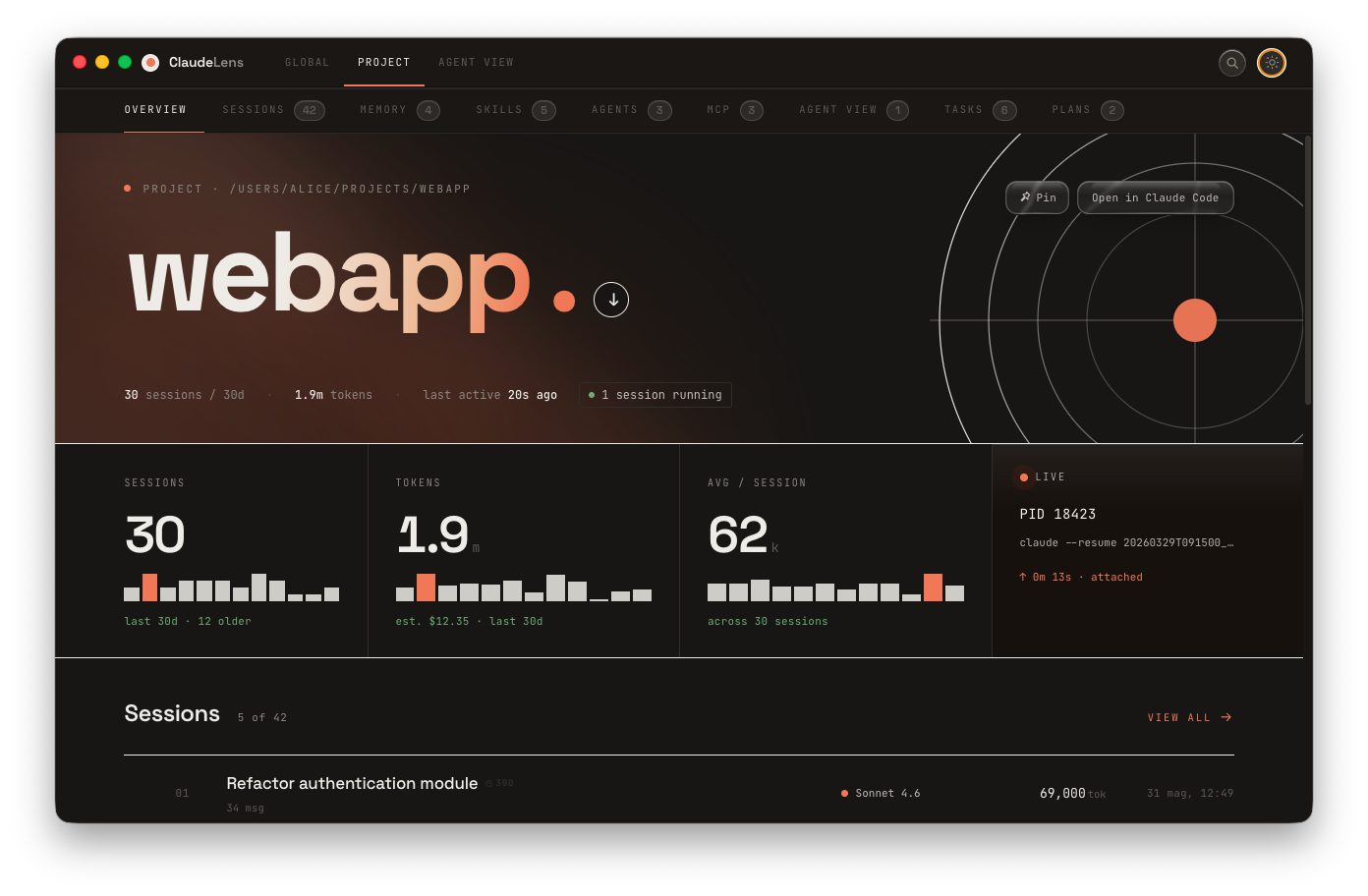This screenshot has width=1368, height=896.
Task: Click the orange bar in Tokens chart
Action: tap(426, 588)
